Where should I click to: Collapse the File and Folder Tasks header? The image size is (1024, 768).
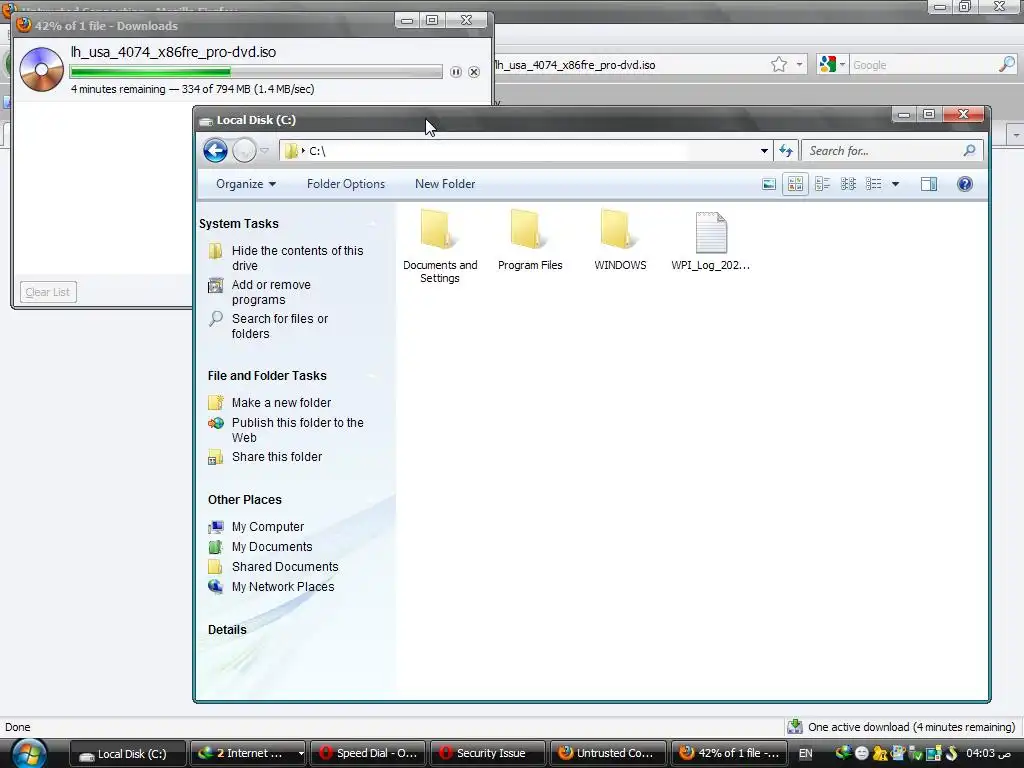(267, 376)
